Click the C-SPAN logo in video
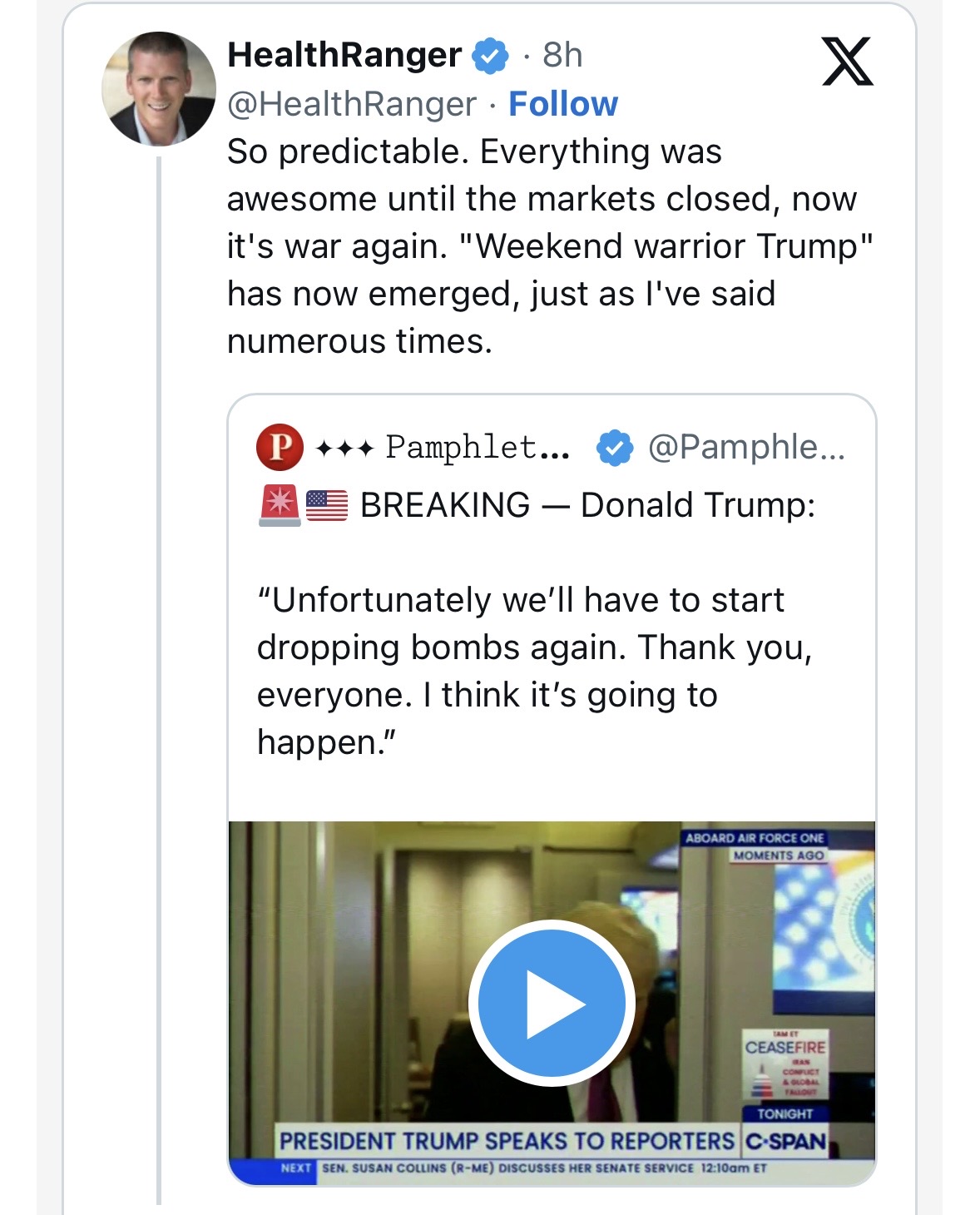980x1215 pixels. click(785, 1141)
